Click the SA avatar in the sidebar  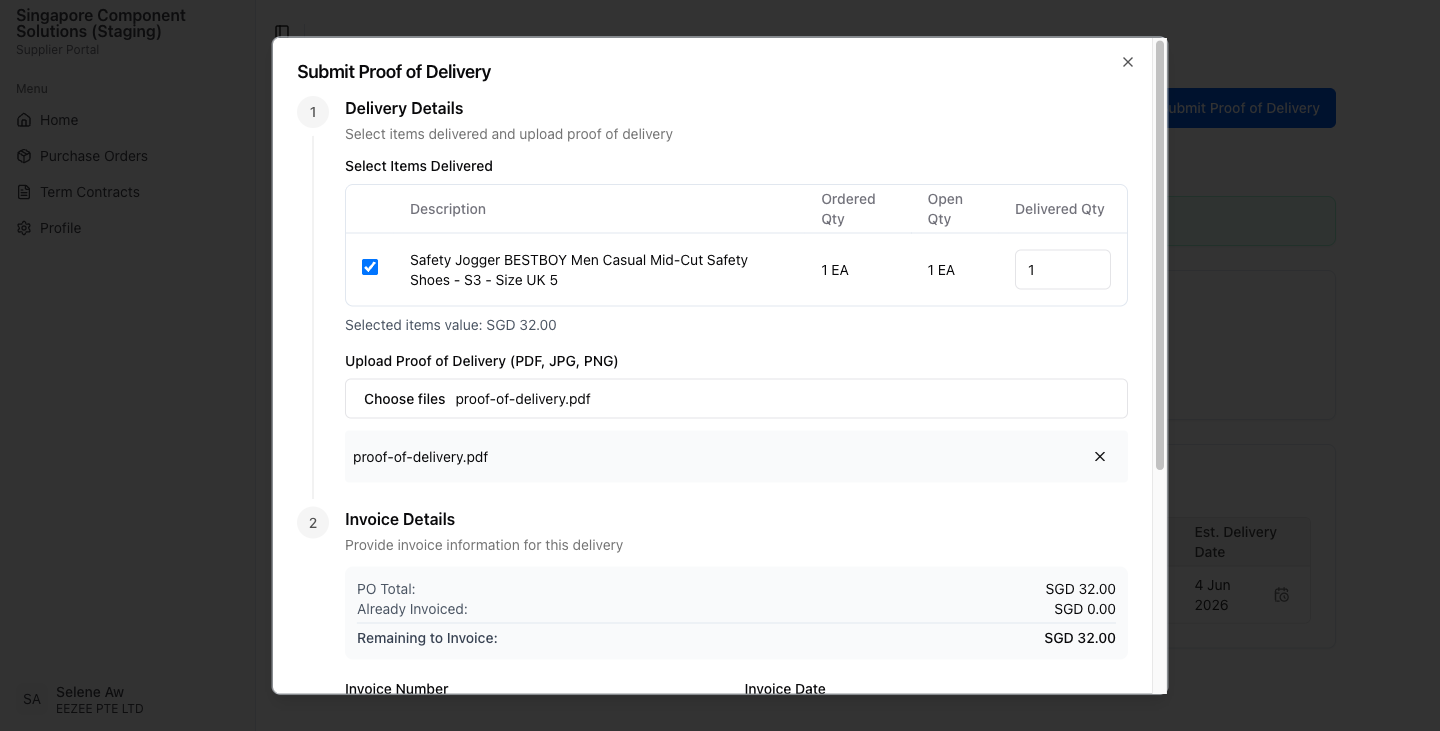point(32,700)
